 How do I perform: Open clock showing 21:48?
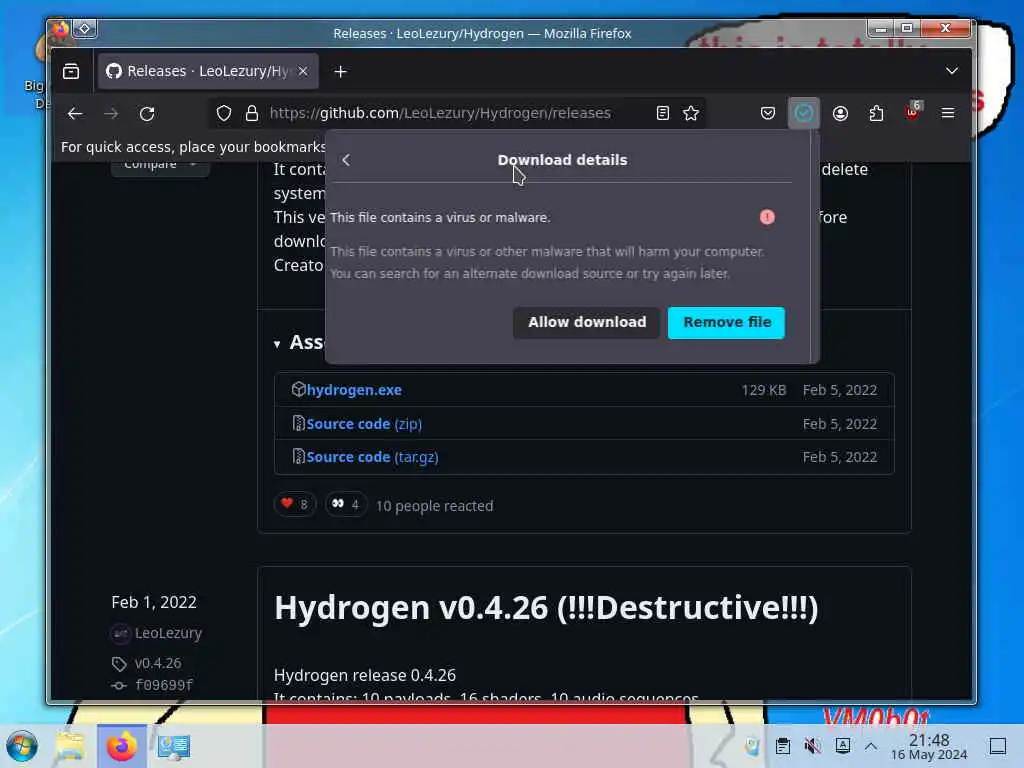929,747
